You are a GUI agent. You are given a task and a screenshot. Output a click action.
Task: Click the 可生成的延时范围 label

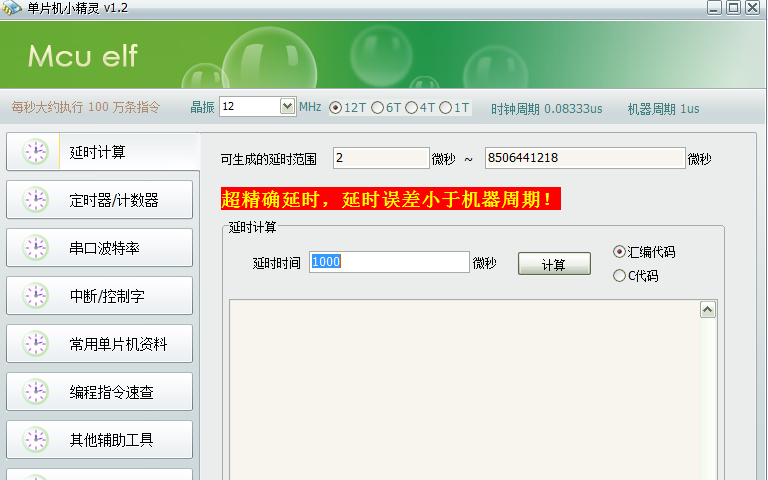268,159
